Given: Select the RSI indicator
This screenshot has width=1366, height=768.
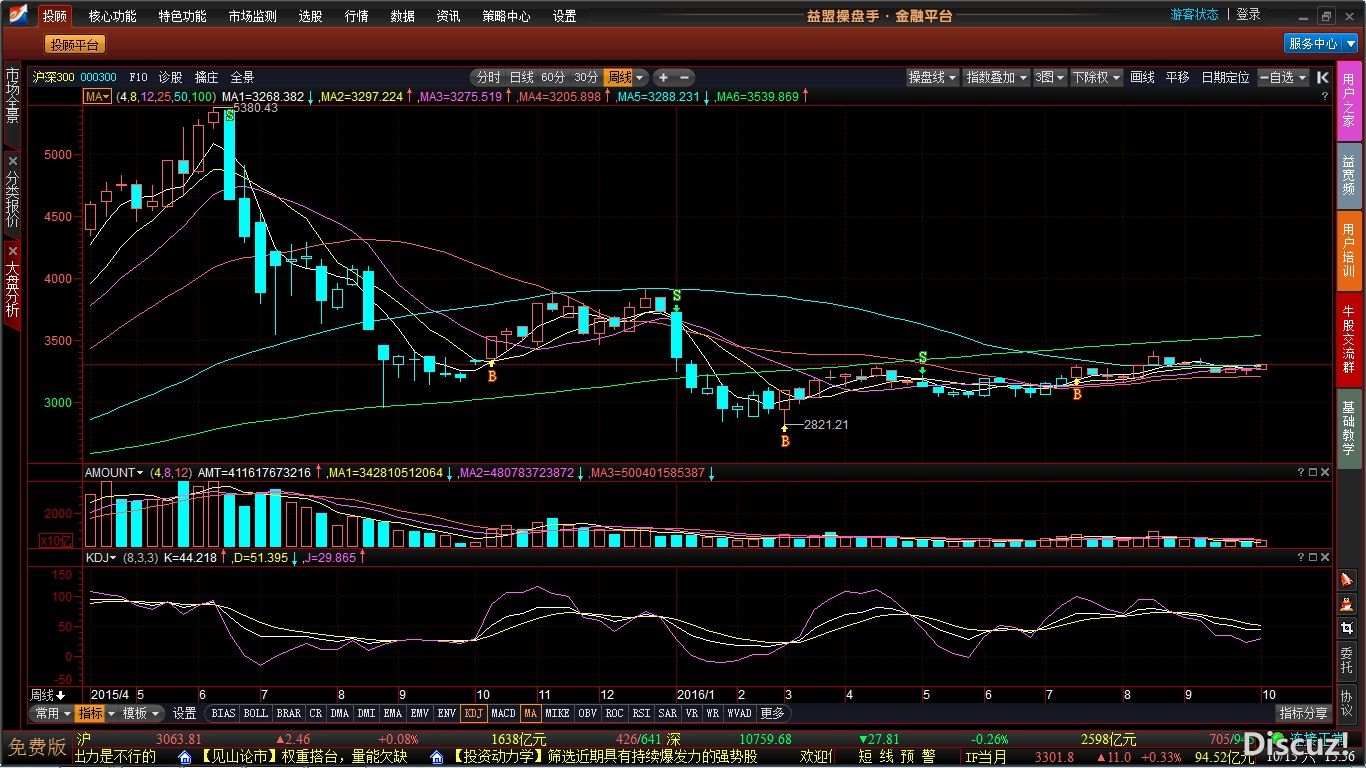Looking at the screenshot, I should 641,713.
